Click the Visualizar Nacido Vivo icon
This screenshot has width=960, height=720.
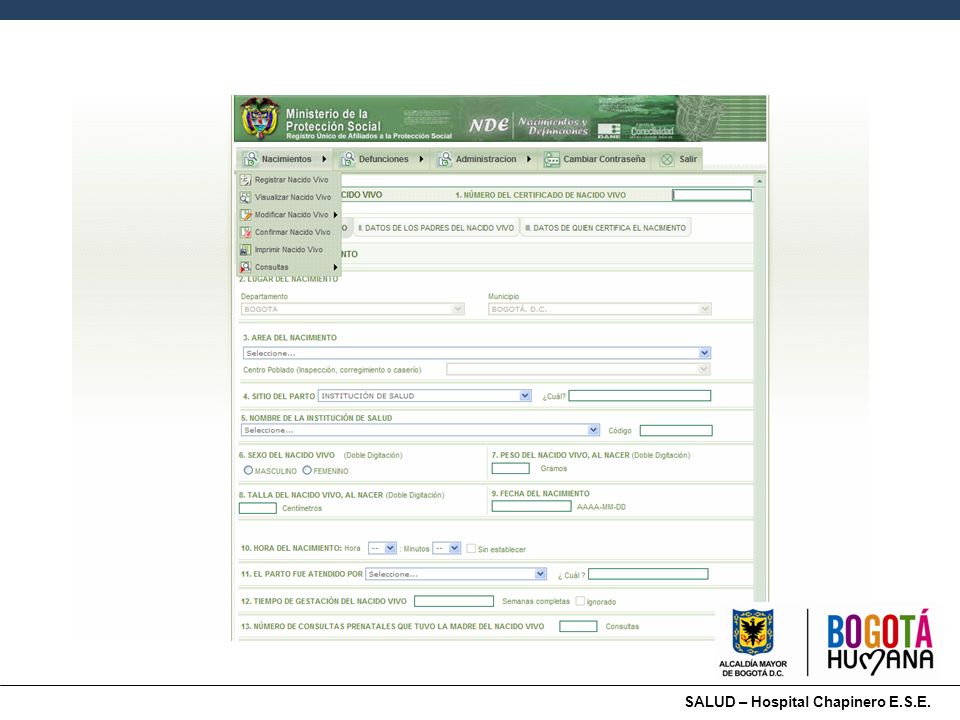pos(246,197)
